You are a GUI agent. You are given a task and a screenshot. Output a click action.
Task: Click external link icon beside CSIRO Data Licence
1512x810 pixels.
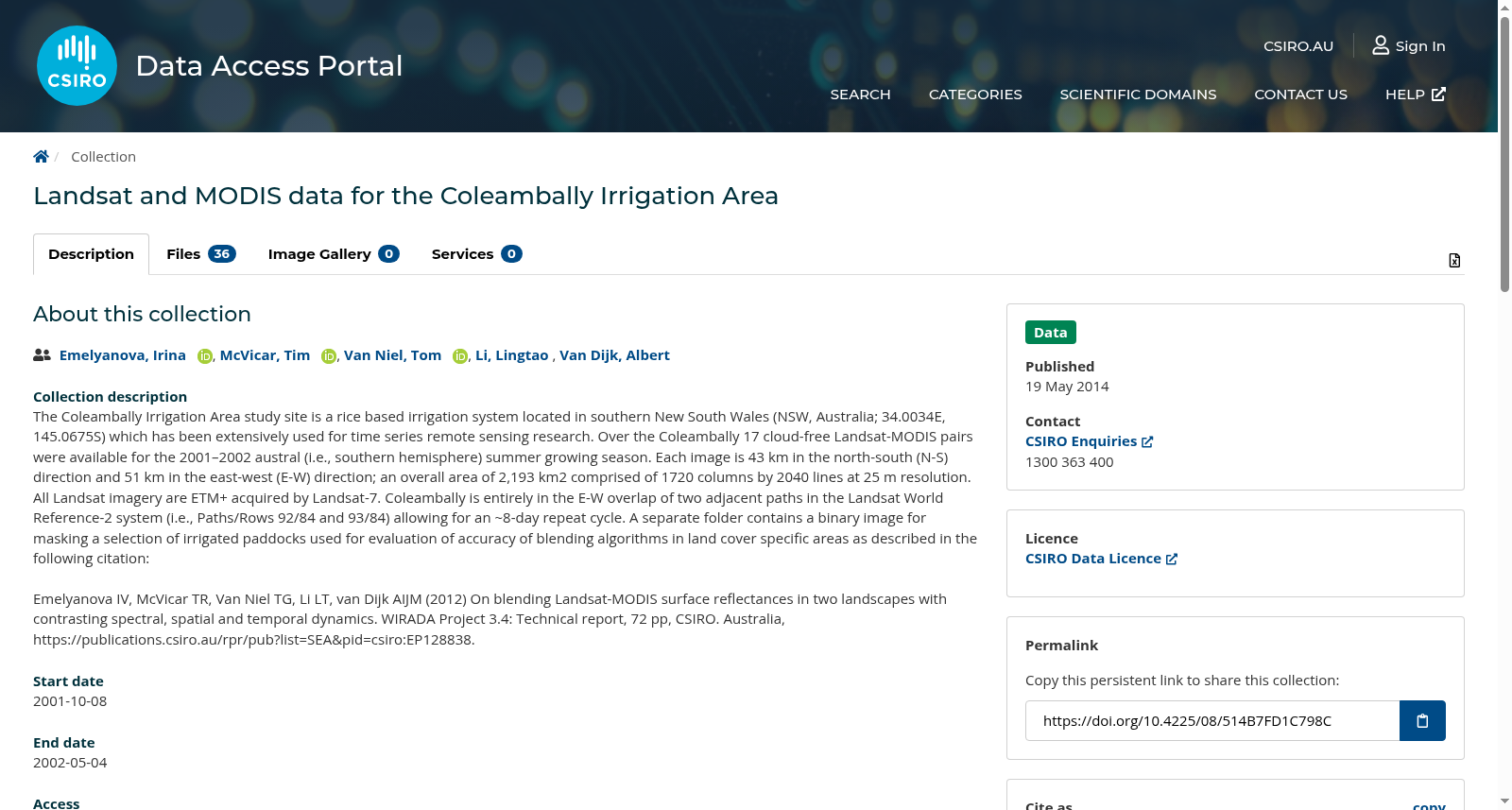pos(1172,559)
